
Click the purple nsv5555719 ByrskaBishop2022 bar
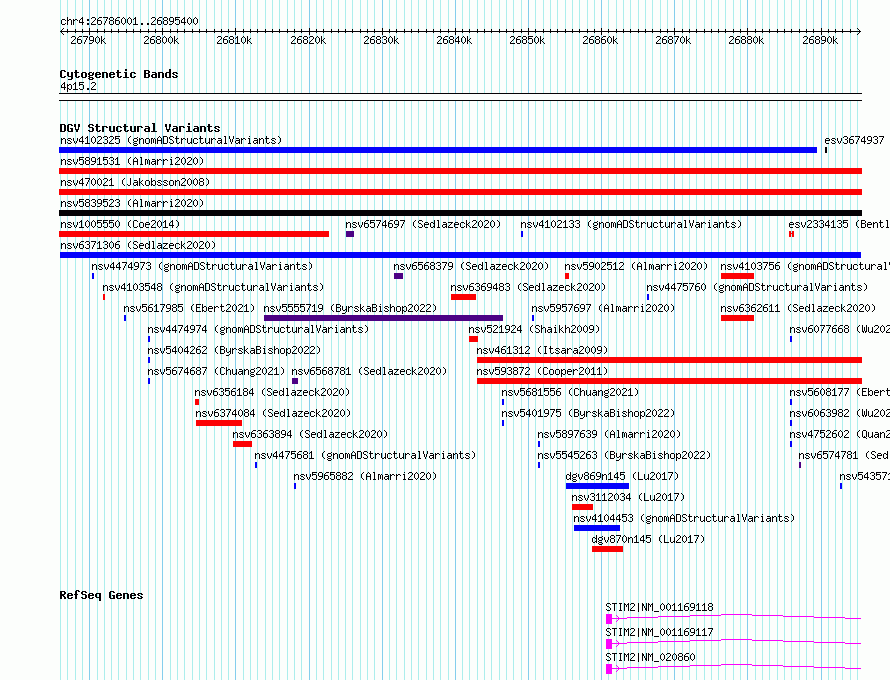point(383,318)
